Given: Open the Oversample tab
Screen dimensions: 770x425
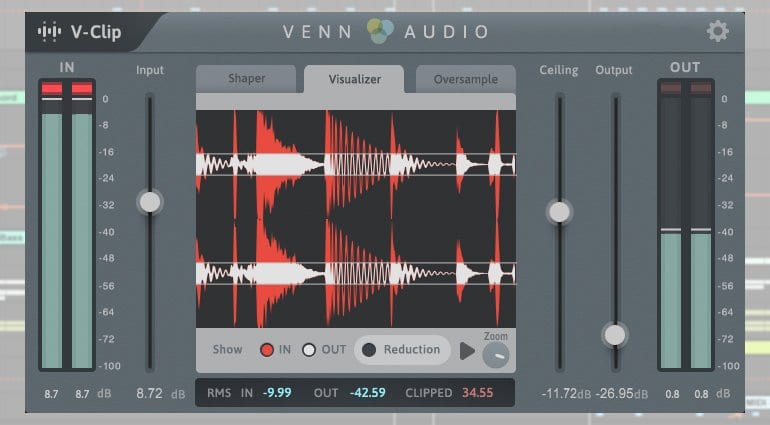Looking at the screenshot, I should [466, 79].
